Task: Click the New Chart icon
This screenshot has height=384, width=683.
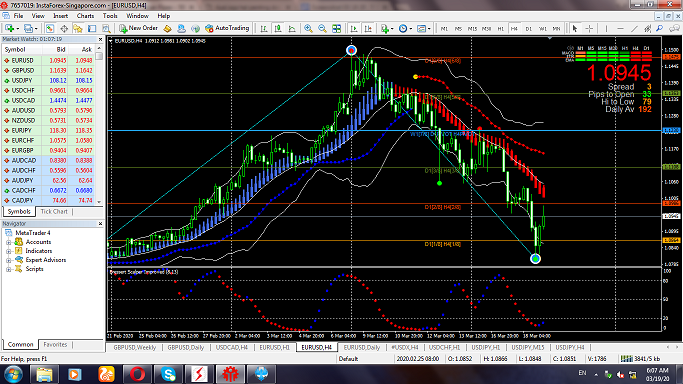Action: [9, 28]
